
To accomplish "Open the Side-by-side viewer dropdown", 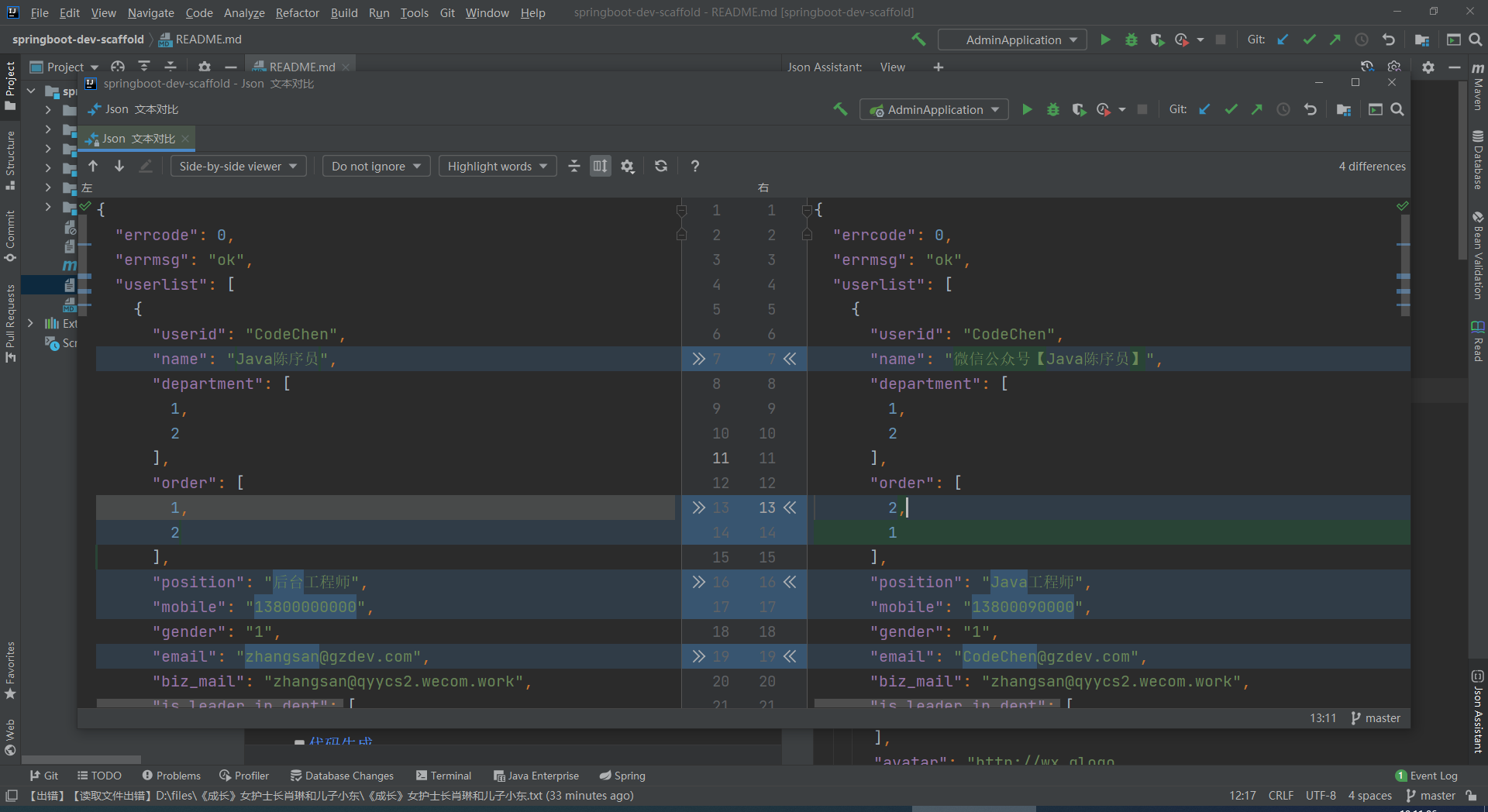I will [238, 166].
